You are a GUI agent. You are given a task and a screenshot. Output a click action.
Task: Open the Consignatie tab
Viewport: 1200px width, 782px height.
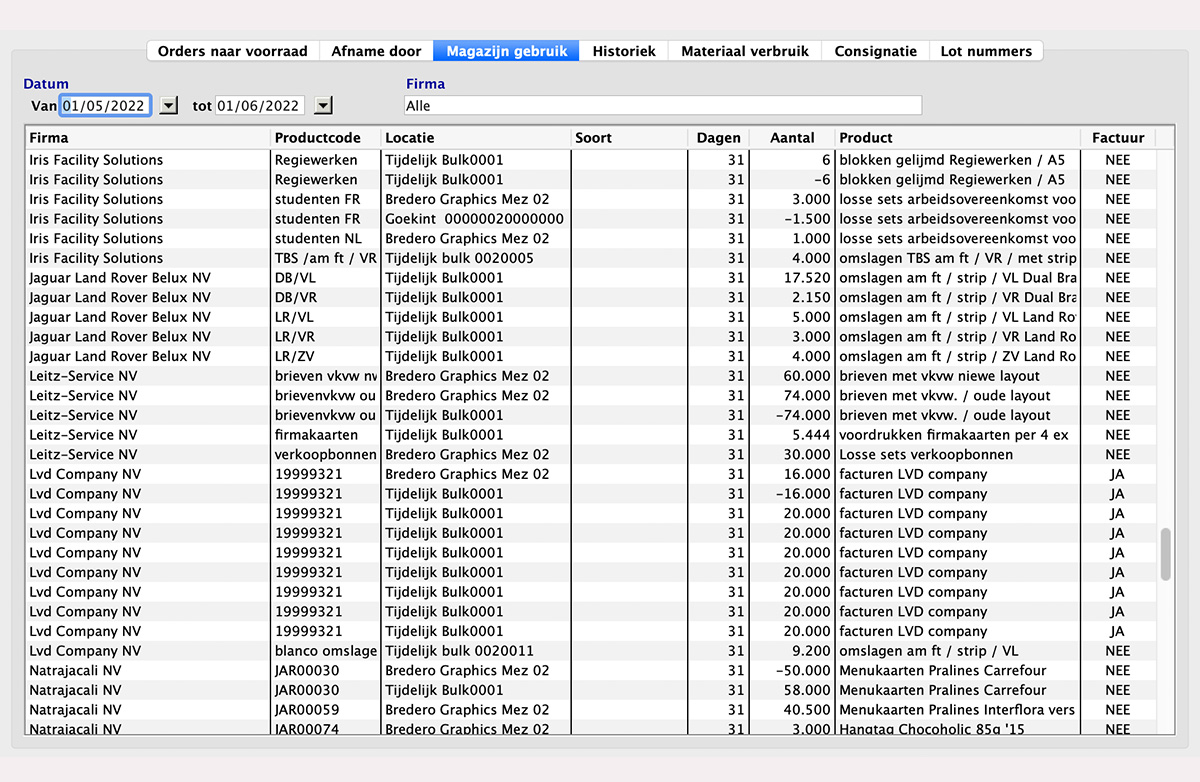[x=875, y=51]
